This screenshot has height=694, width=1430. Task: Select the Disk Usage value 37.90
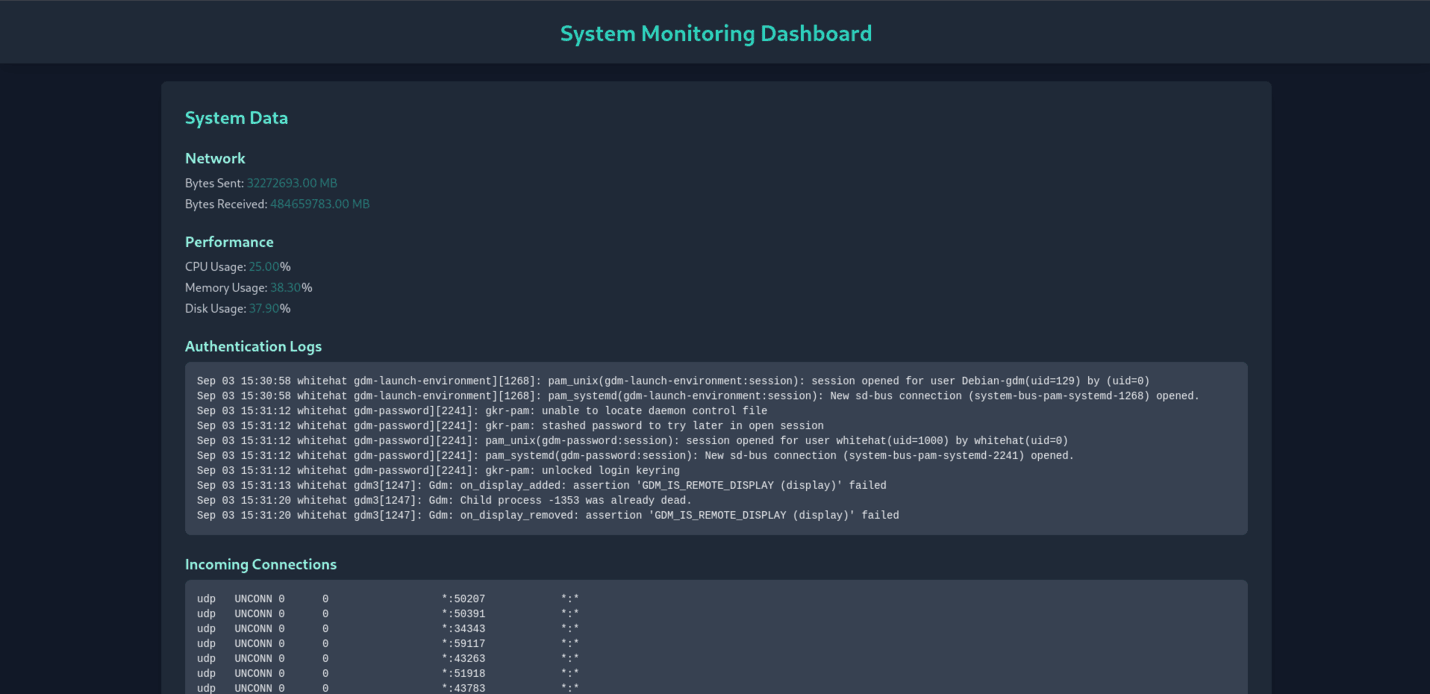click(x=264, y=309)
